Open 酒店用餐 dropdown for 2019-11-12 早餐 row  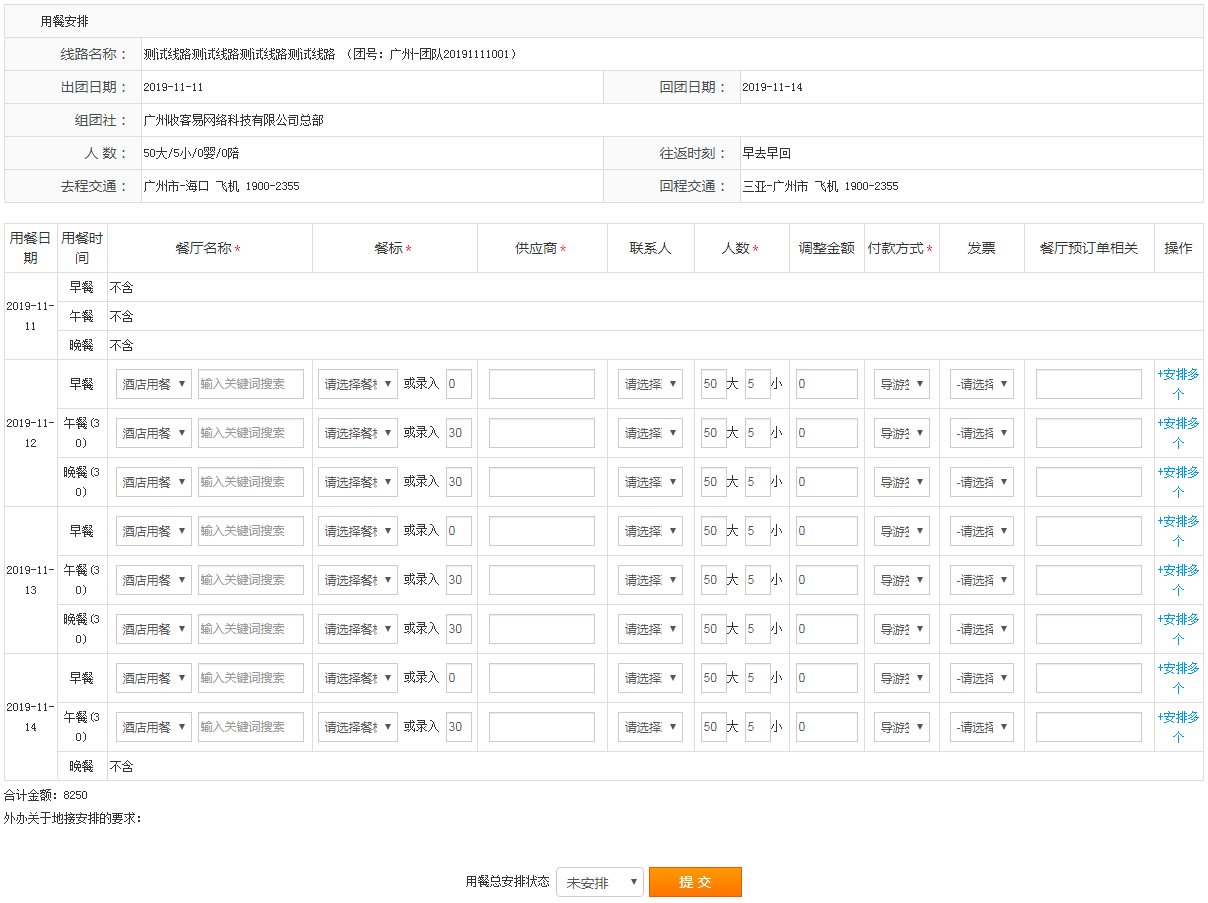(154, 384)
